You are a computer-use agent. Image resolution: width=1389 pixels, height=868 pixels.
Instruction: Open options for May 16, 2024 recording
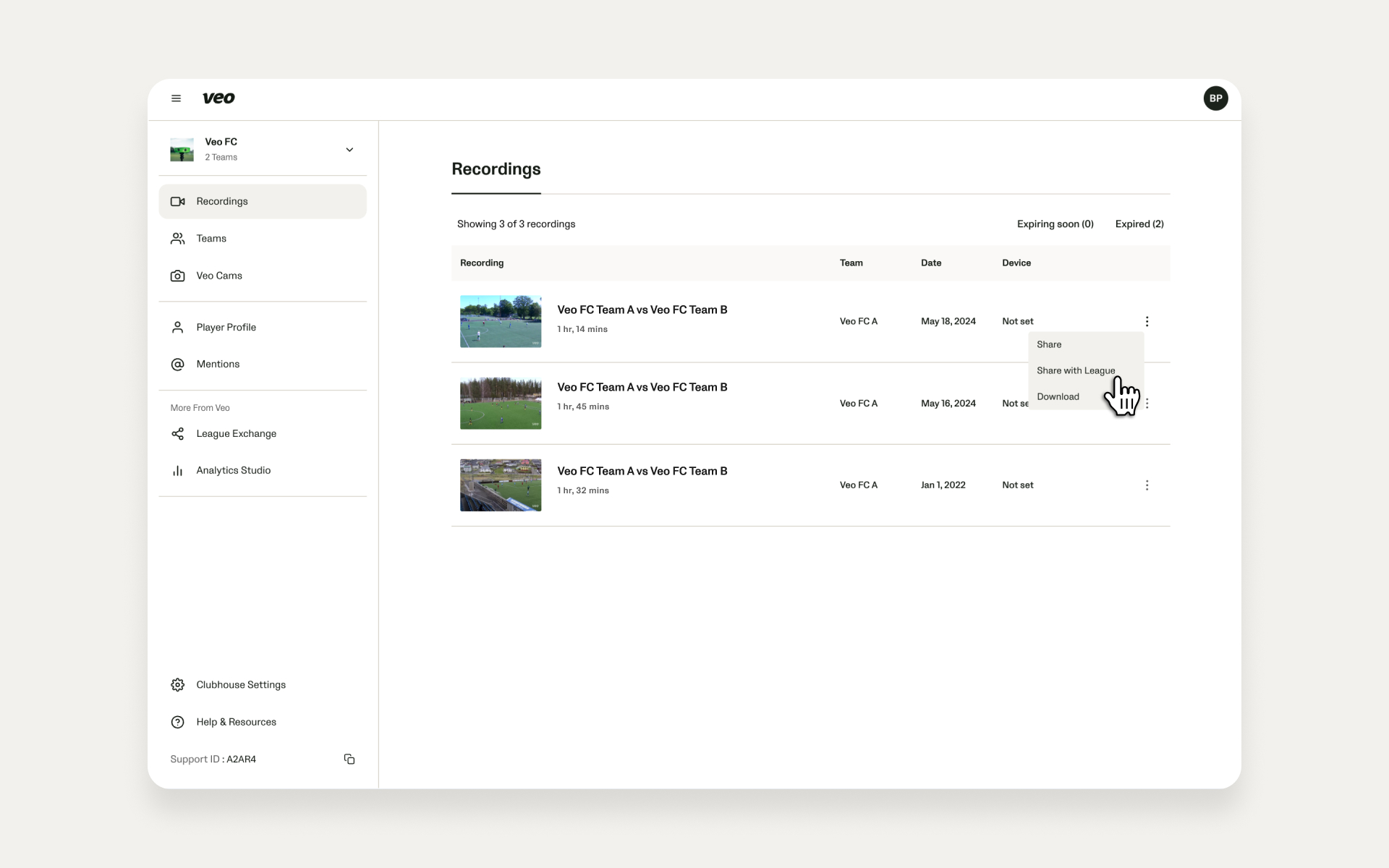(1147, 404)
